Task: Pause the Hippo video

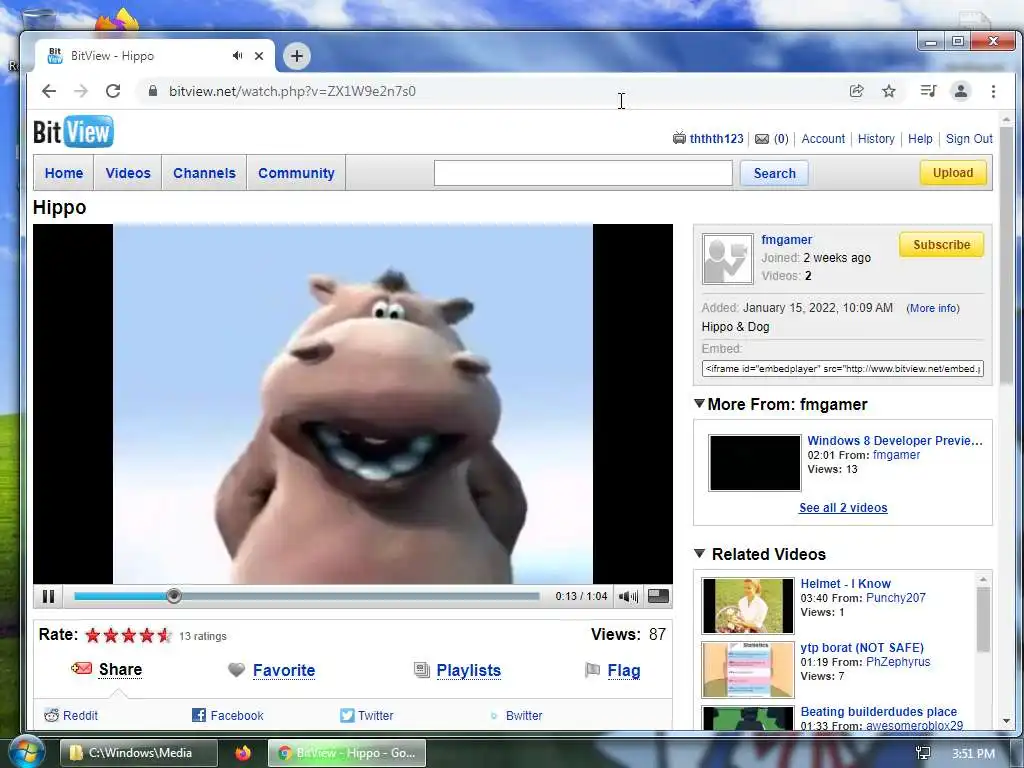Action: (48, 596)
